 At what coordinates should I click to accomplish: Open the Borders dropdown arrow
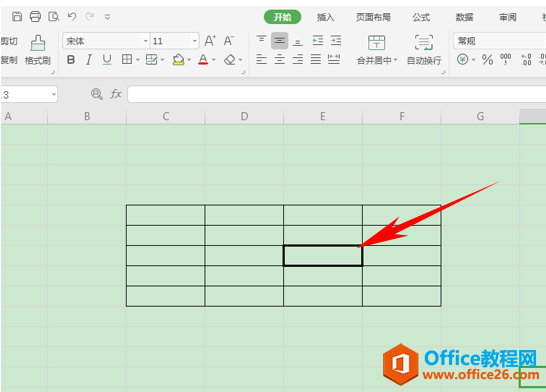click(x=138, y=60)
